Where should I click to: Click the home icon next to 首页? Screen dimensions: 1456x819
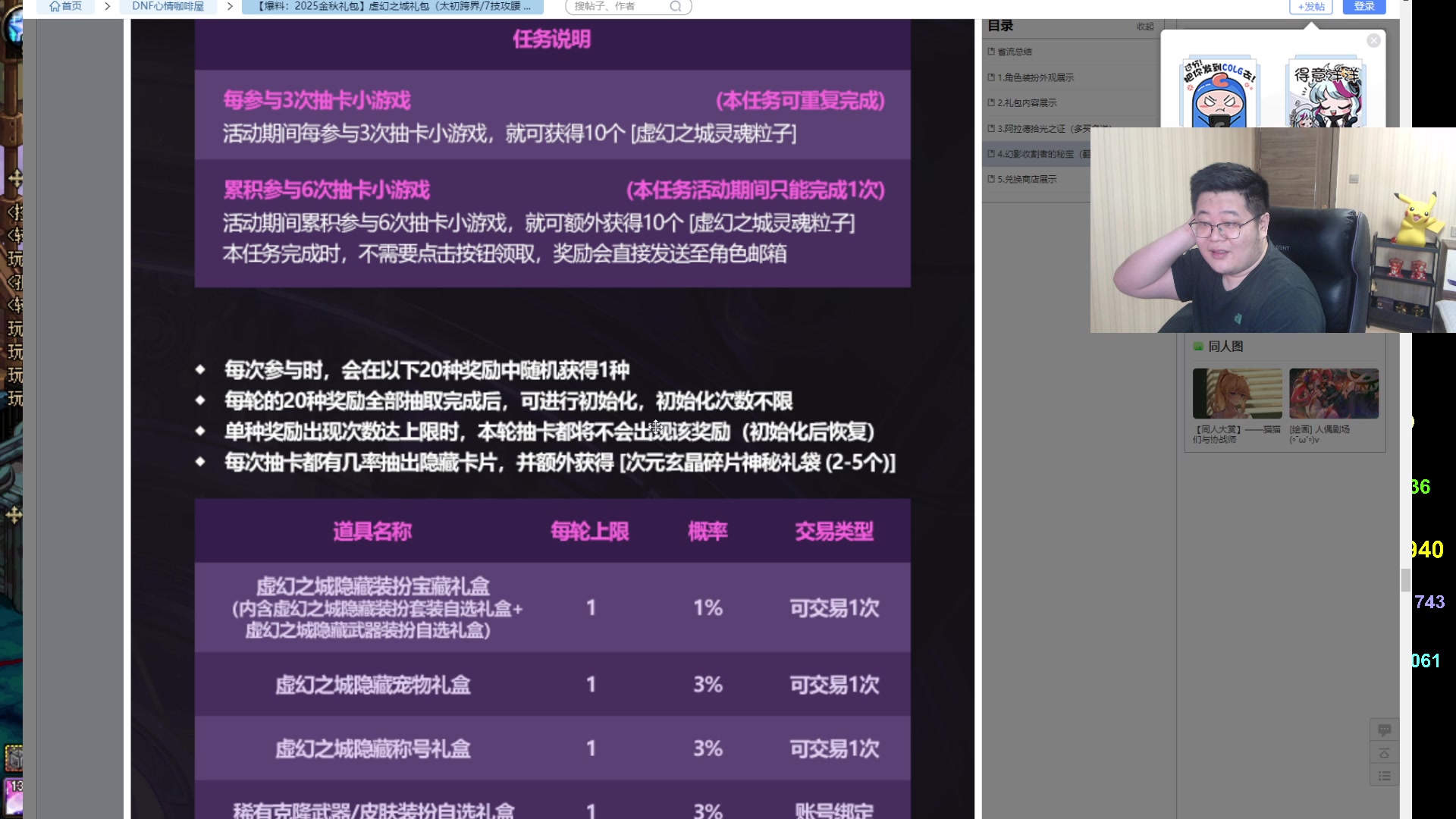(54, 6)
